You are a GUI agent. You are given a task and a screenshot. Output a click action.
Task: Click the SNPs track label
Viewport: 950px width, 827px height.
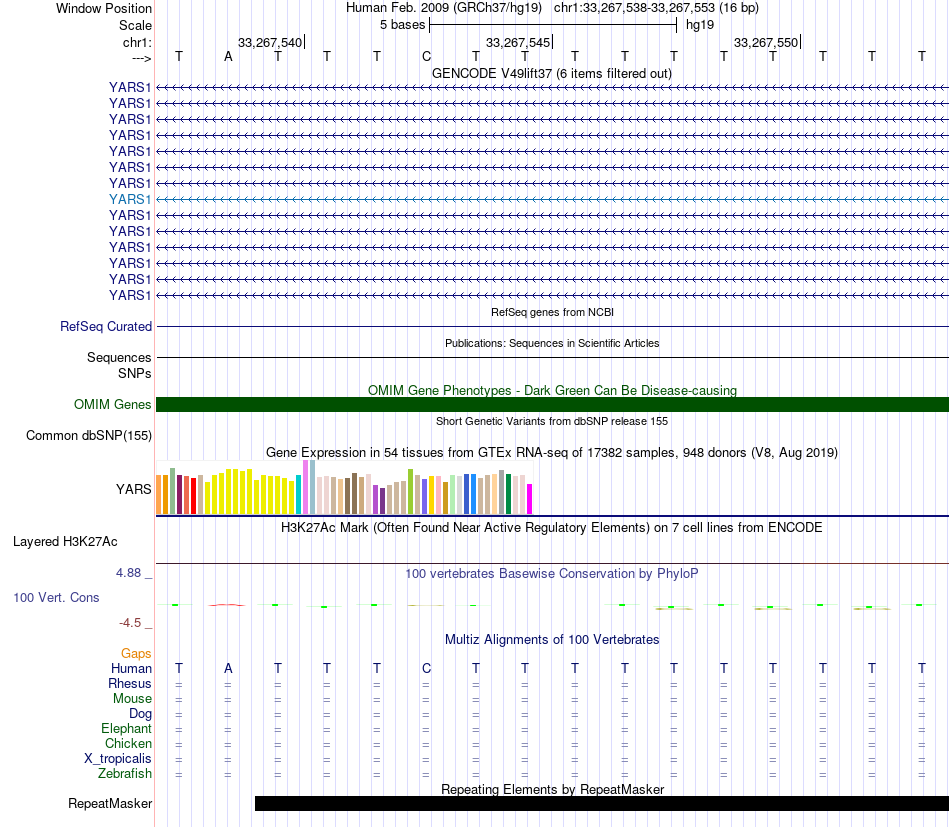click(135, 373)
